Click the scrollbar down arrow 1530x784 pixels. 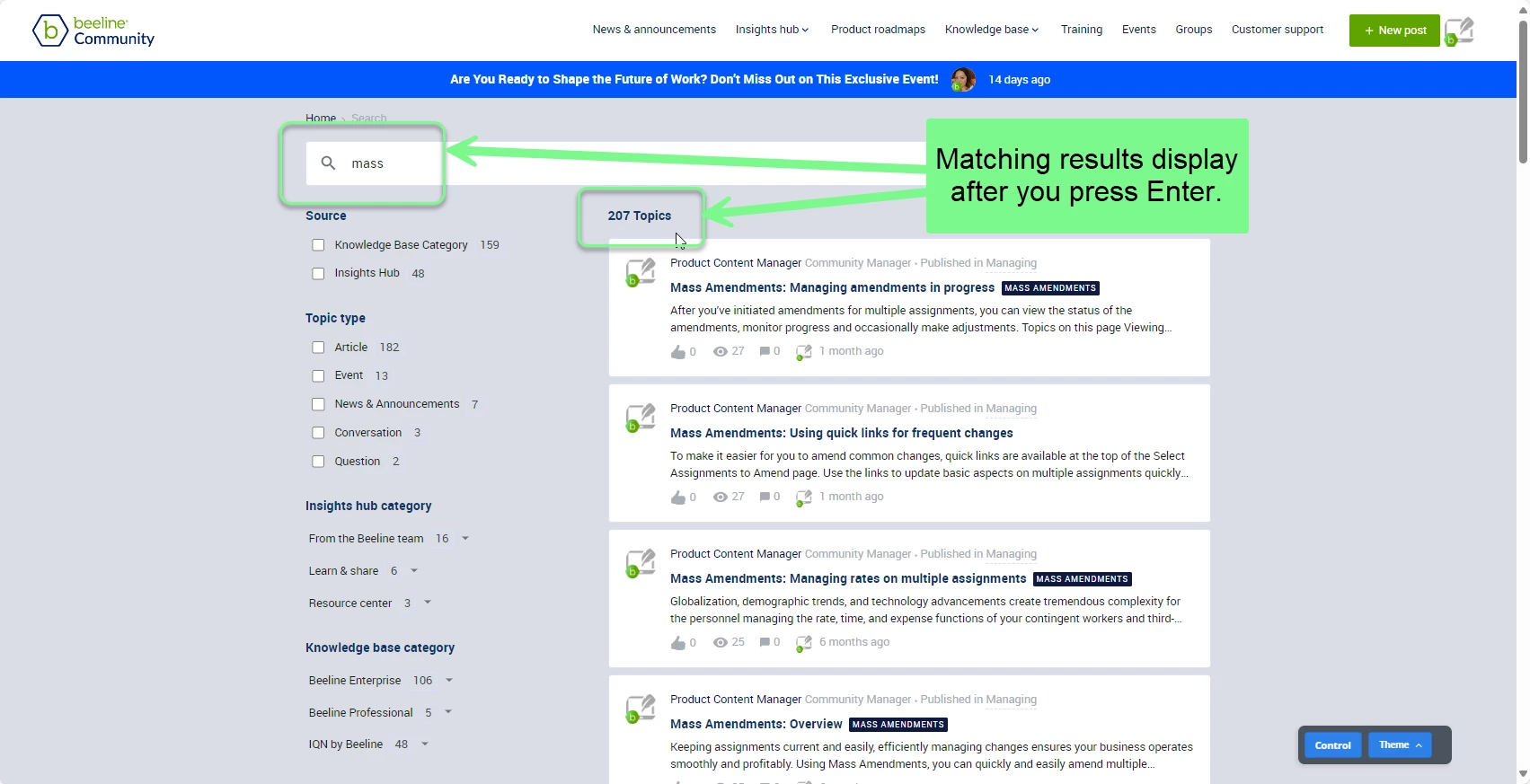click(x=1523, y=774)
